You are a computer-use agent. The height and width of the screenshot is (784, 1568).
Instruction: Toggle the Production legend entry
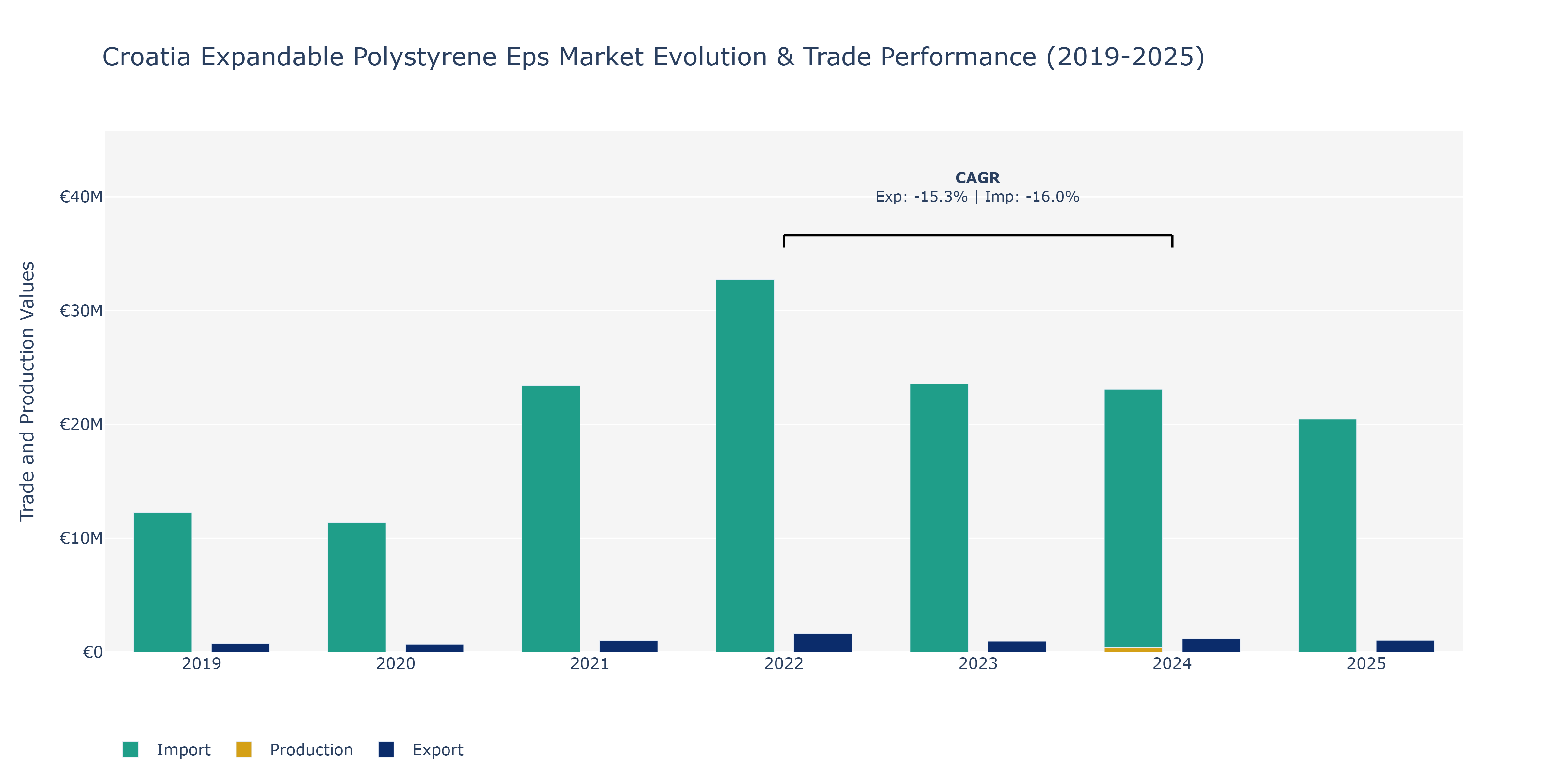295,749
